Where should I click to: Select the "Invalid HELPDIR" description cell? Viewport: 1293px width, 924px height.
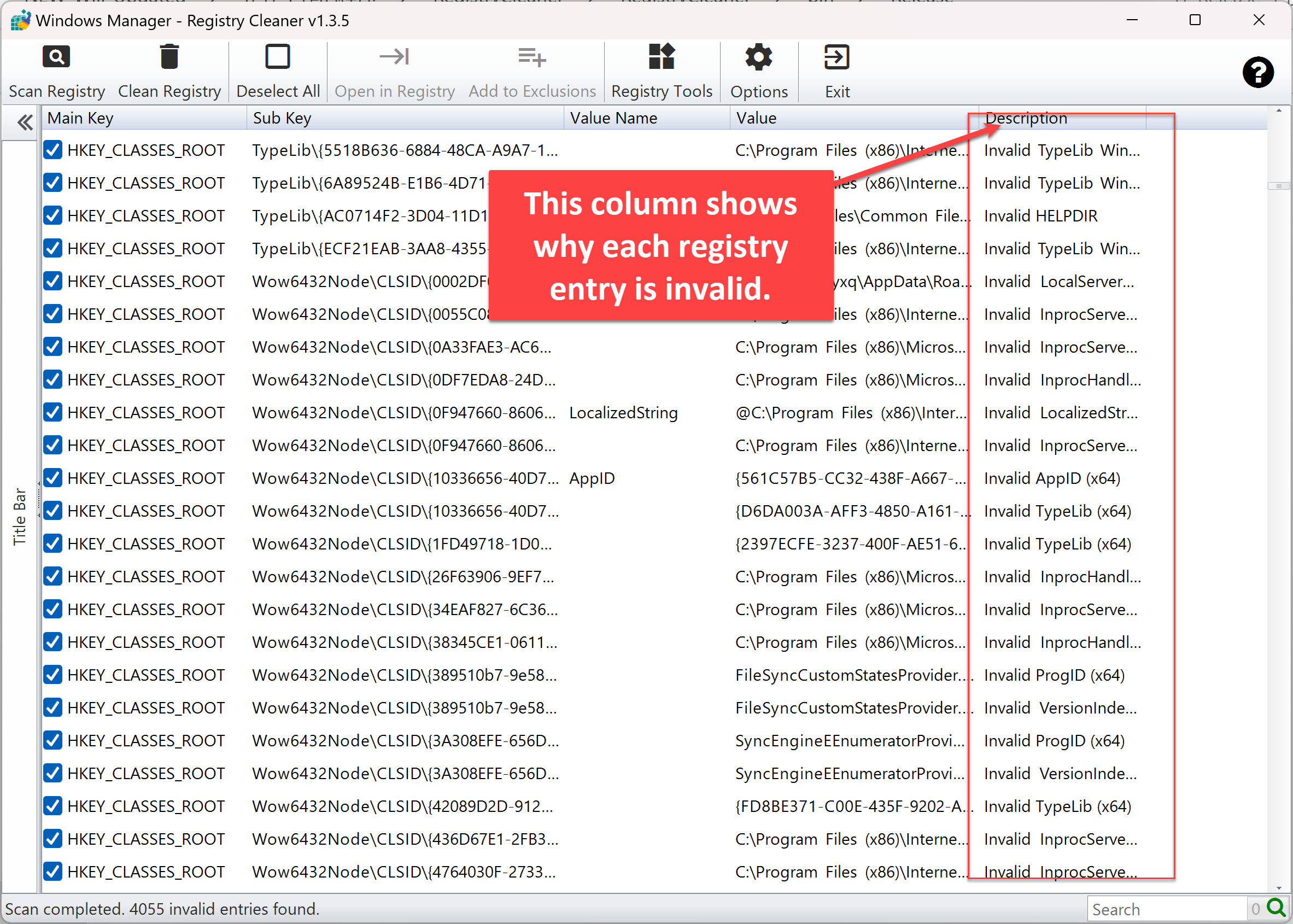[x=1040, y=216]
